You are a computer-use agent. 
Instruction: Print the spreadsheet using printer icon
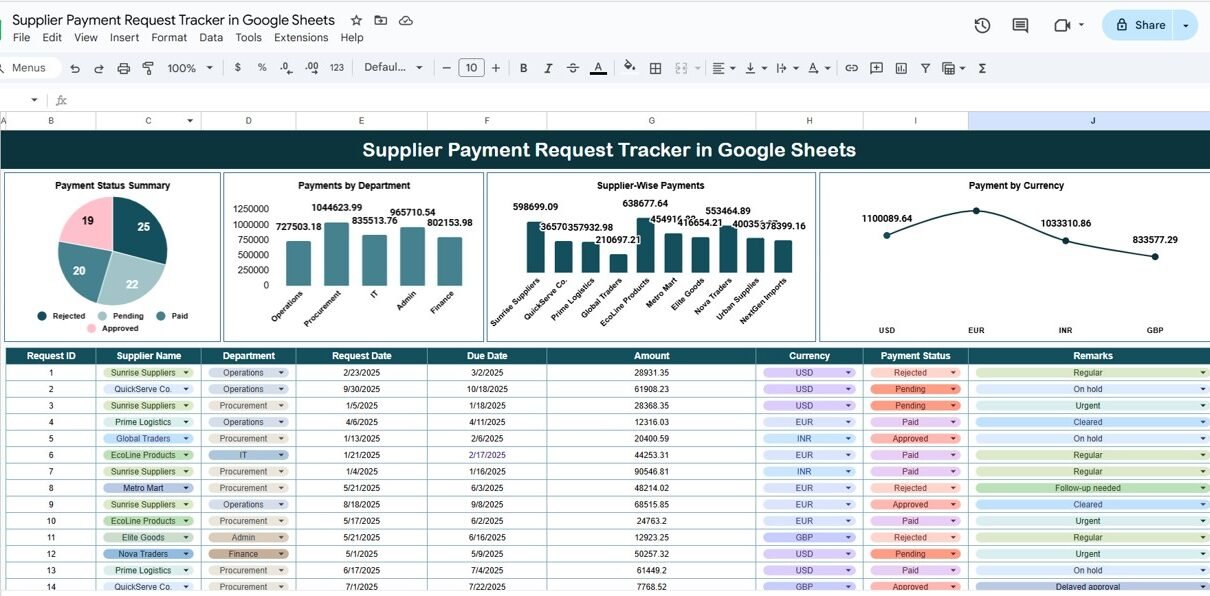124,68
